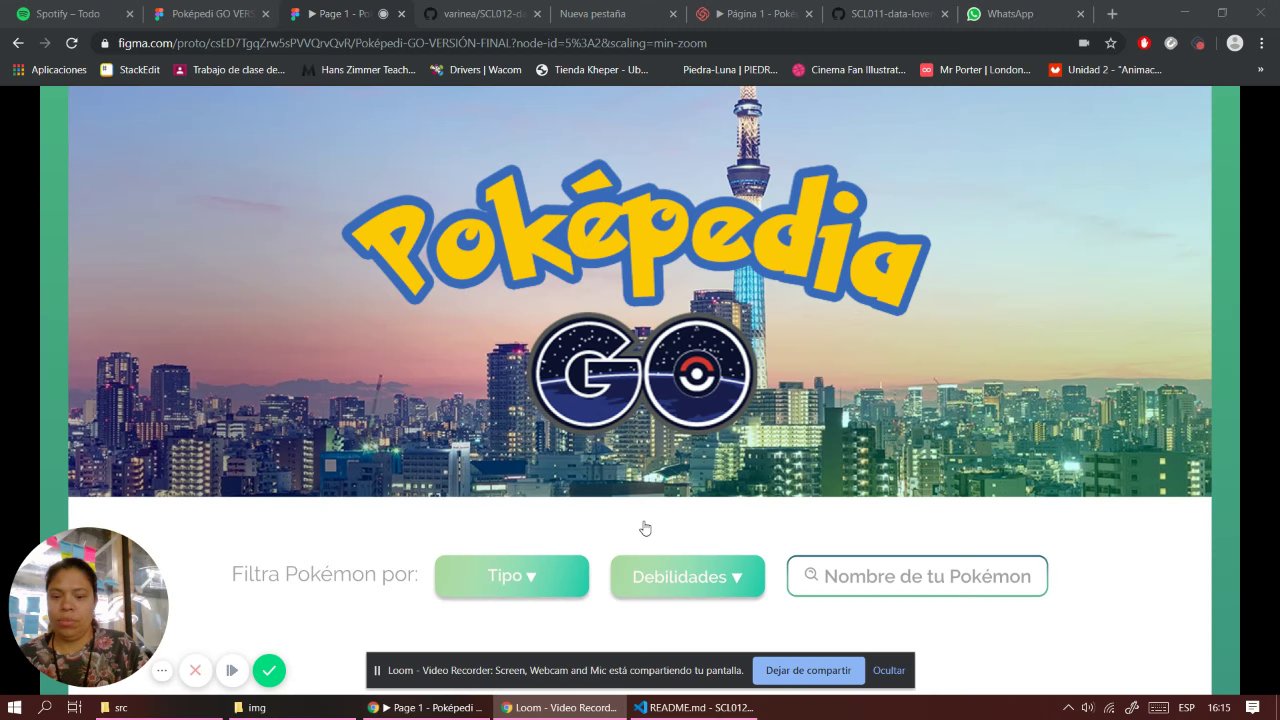The image size is (1280, 720).
Task: Hide the Loom sharing bar via Ocultar
Action: (888, 670)
